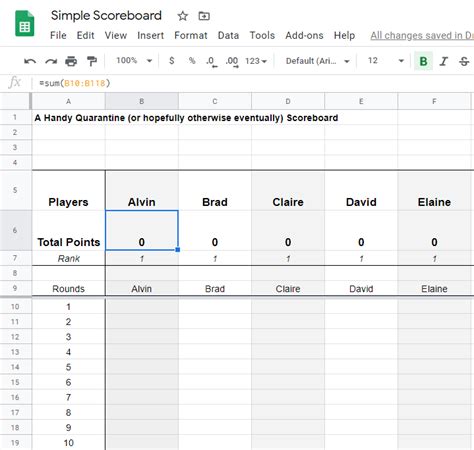
Task: Click the Rounds label cell
Action: click(x=68, y=288)
